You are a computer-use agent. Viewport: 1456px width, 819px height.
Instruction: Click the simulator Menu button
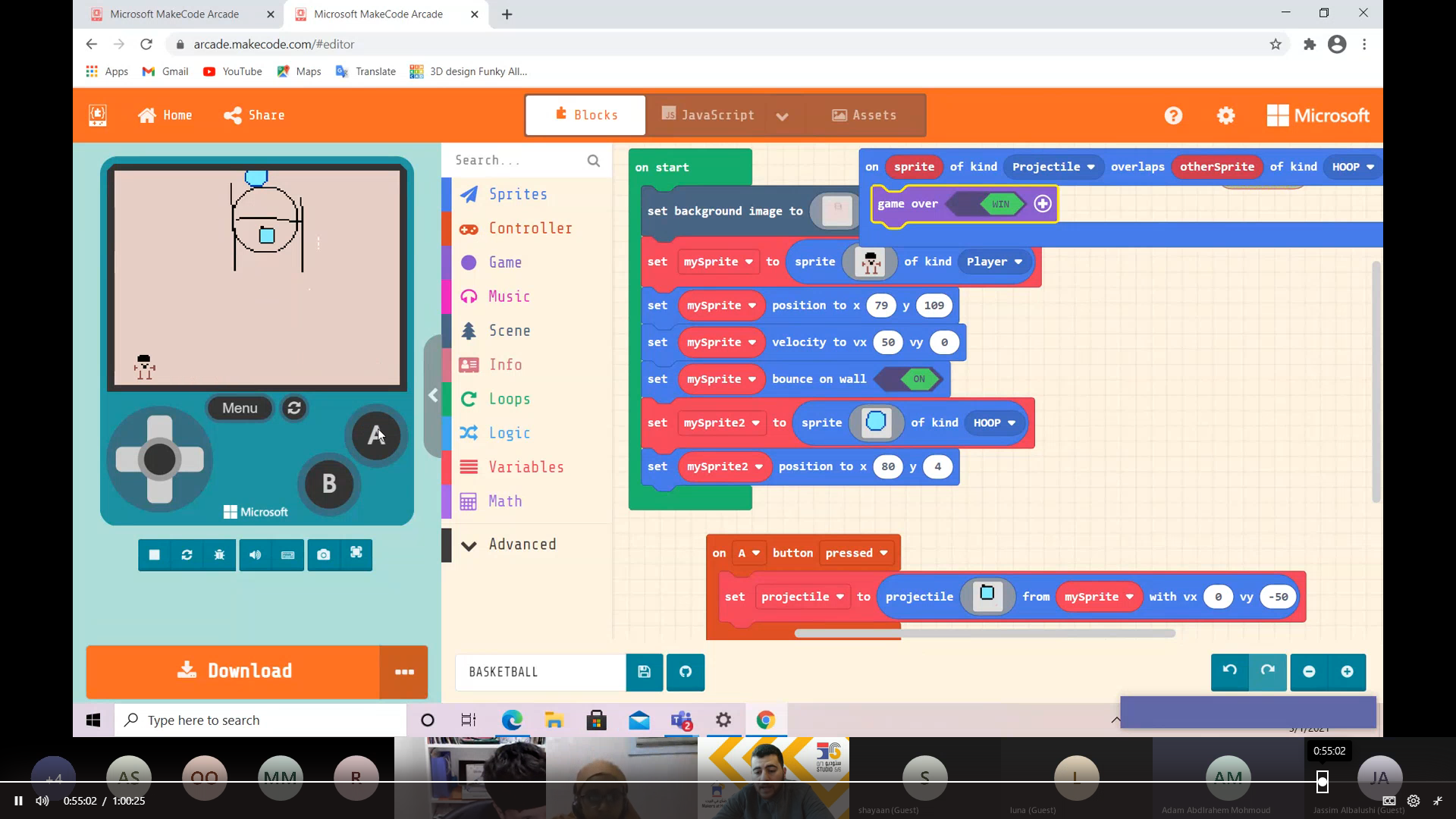[x=240, y=408]
